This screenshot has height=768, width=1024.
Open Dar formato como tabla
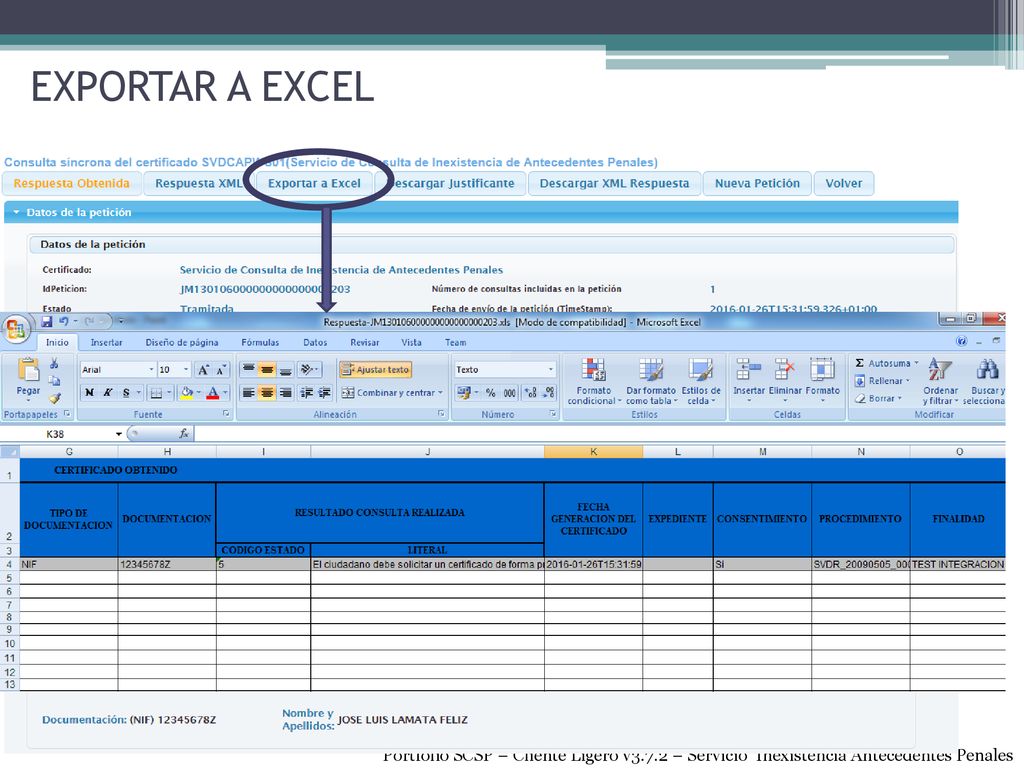(651, 382)
